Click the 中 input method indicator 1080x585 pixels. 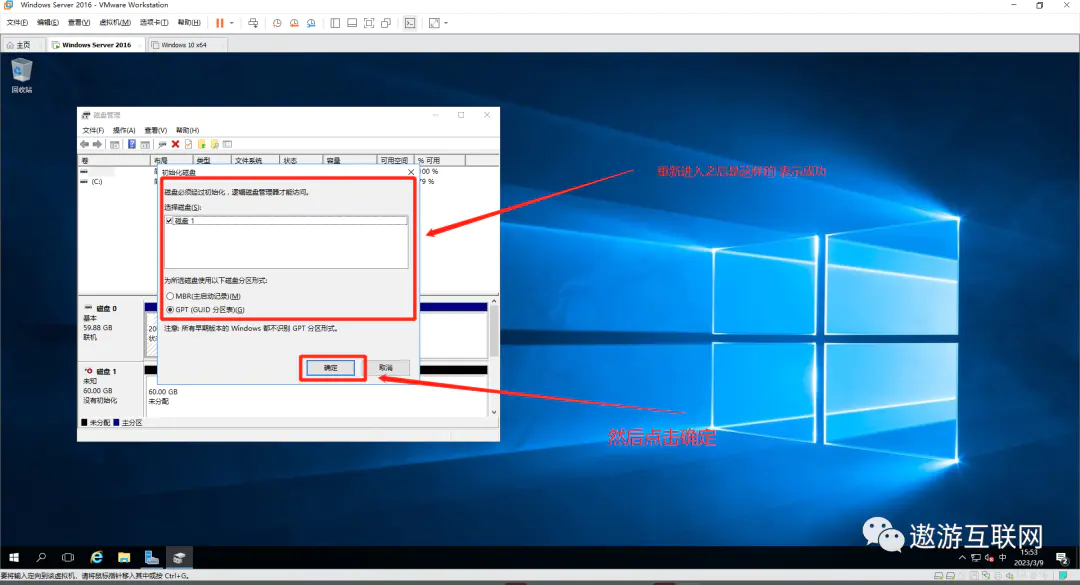(x=1003, y=558)
